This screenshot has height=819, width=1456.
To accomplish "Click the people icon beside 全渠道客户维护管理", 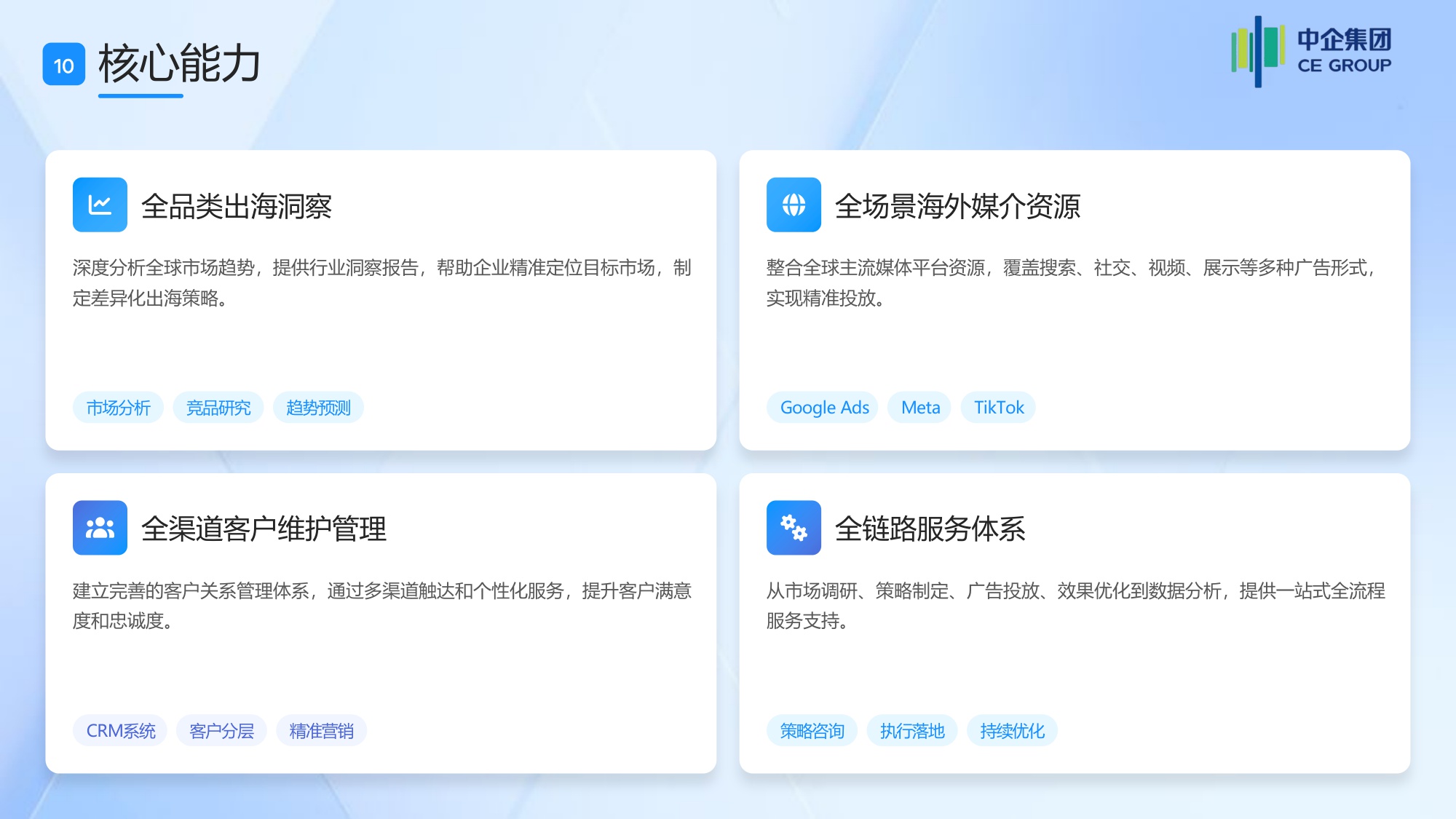I will click(100, 528).
